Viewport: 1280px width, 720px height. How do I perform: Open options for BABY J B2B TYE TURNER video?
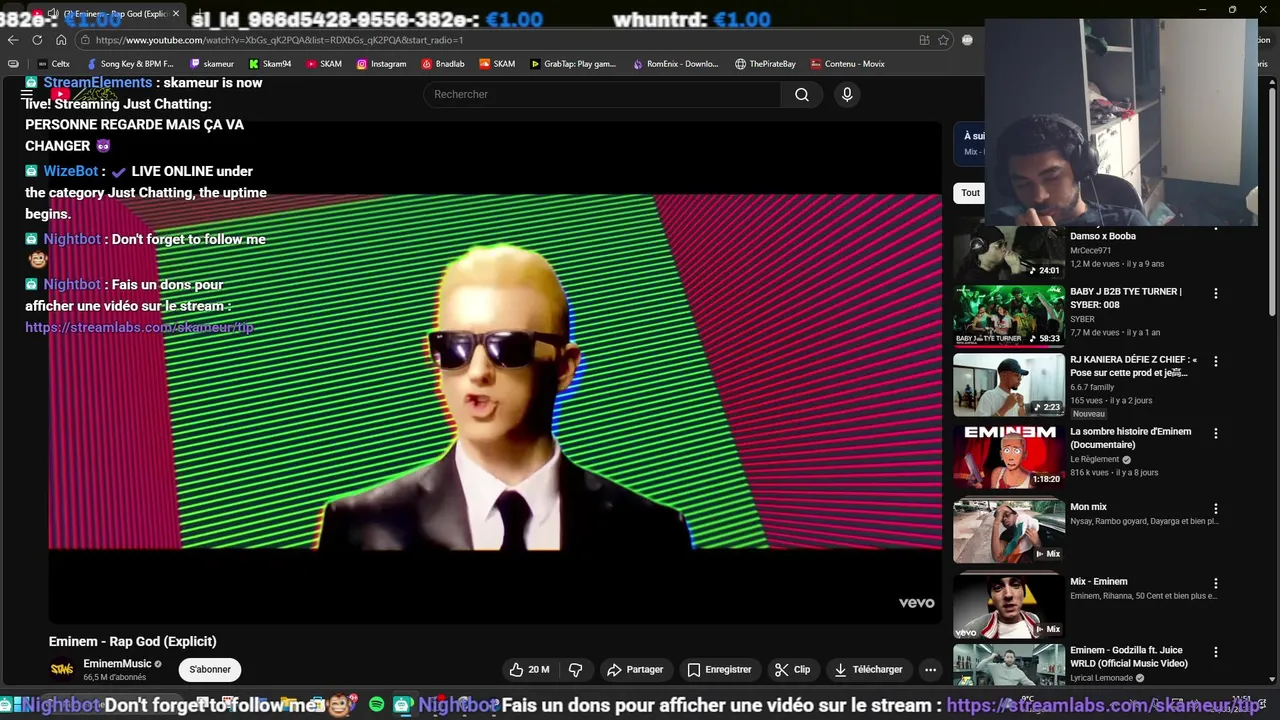tap(1216, 294)
